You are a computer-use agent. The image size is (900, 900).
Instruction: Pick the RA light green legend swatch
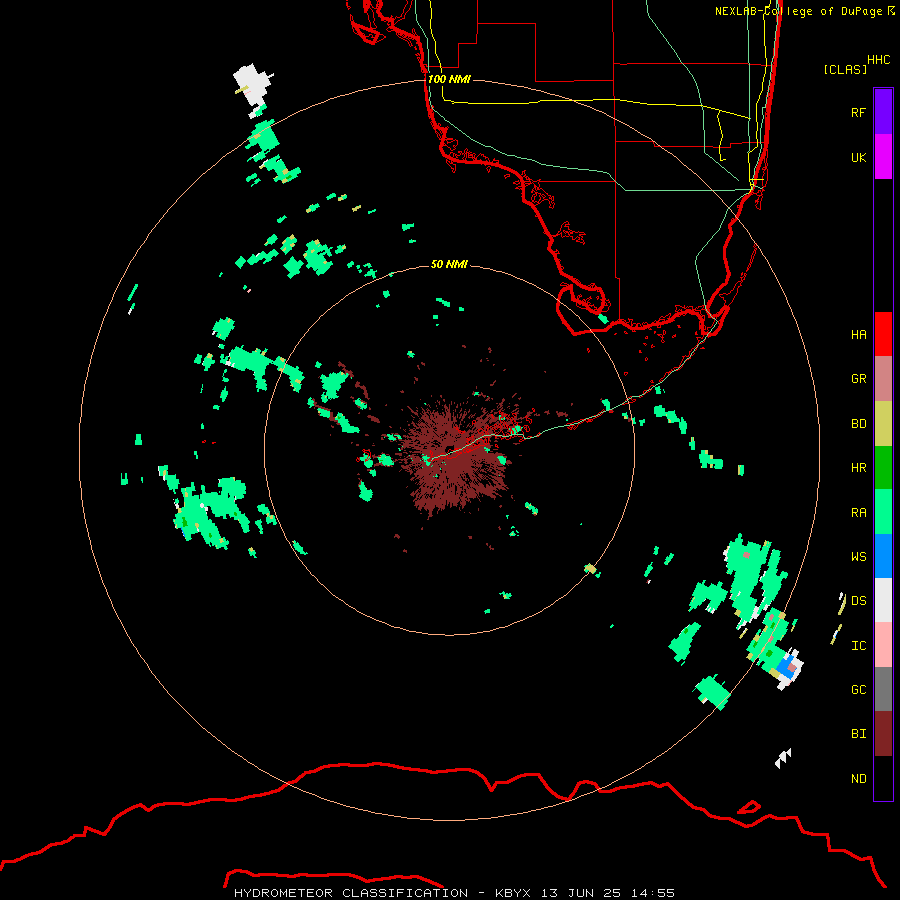pos(883,512)
